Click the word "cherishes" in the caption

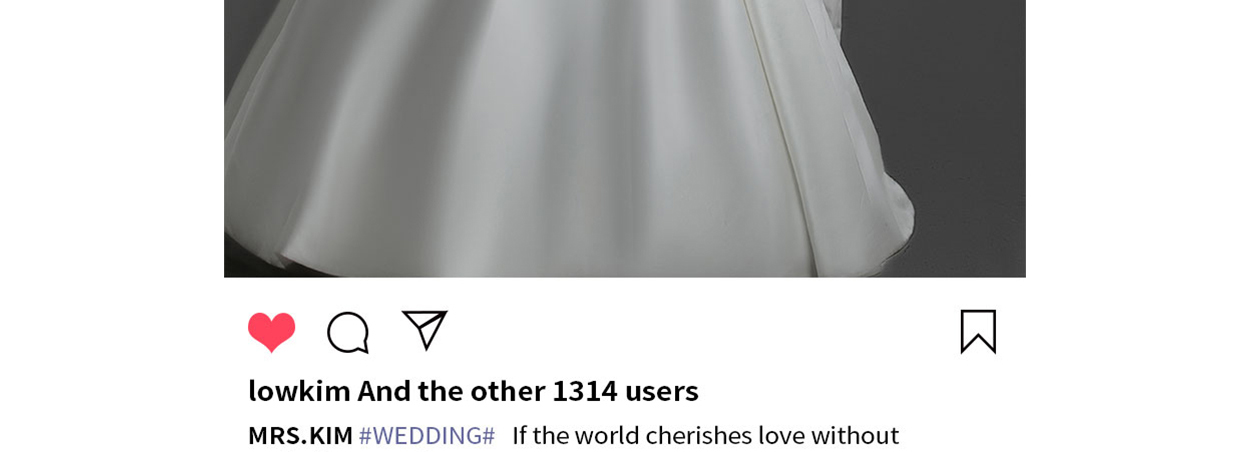click(x=698, y=435)
